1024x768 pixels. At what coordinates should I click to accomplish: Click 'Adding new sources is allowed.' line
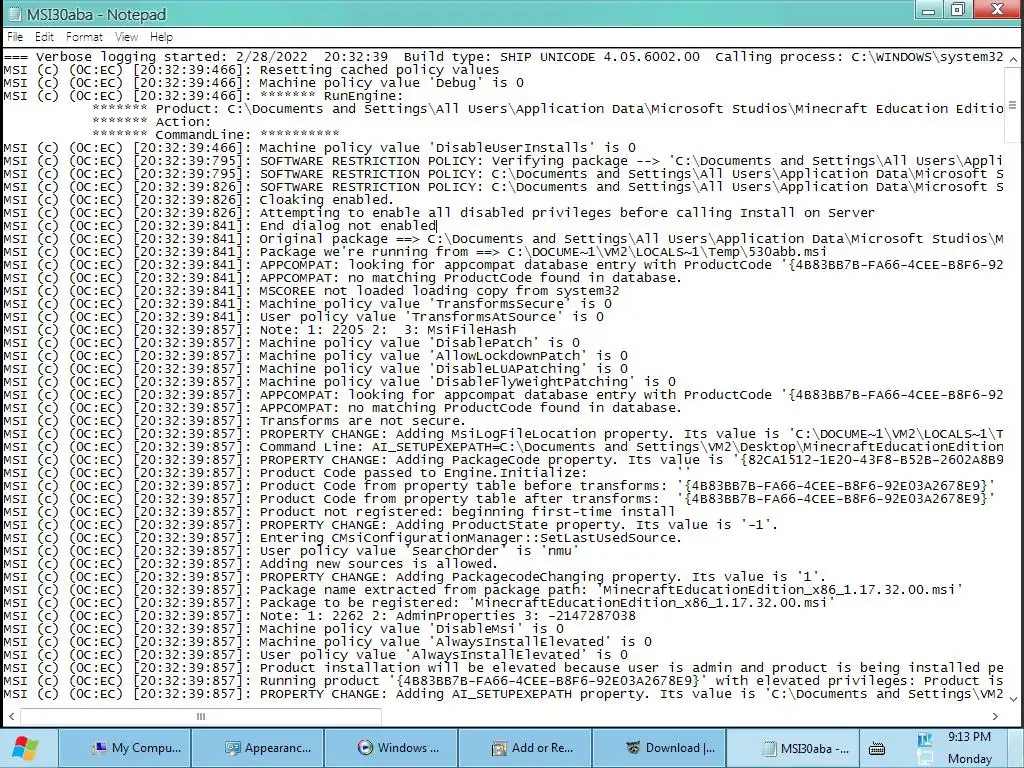tap(250, 564)
